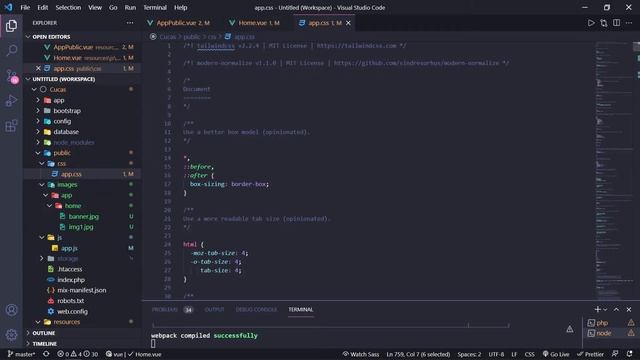Maximize the terminal panel with chevron
This screenshot has width=640, height=360.
point(616,309)
